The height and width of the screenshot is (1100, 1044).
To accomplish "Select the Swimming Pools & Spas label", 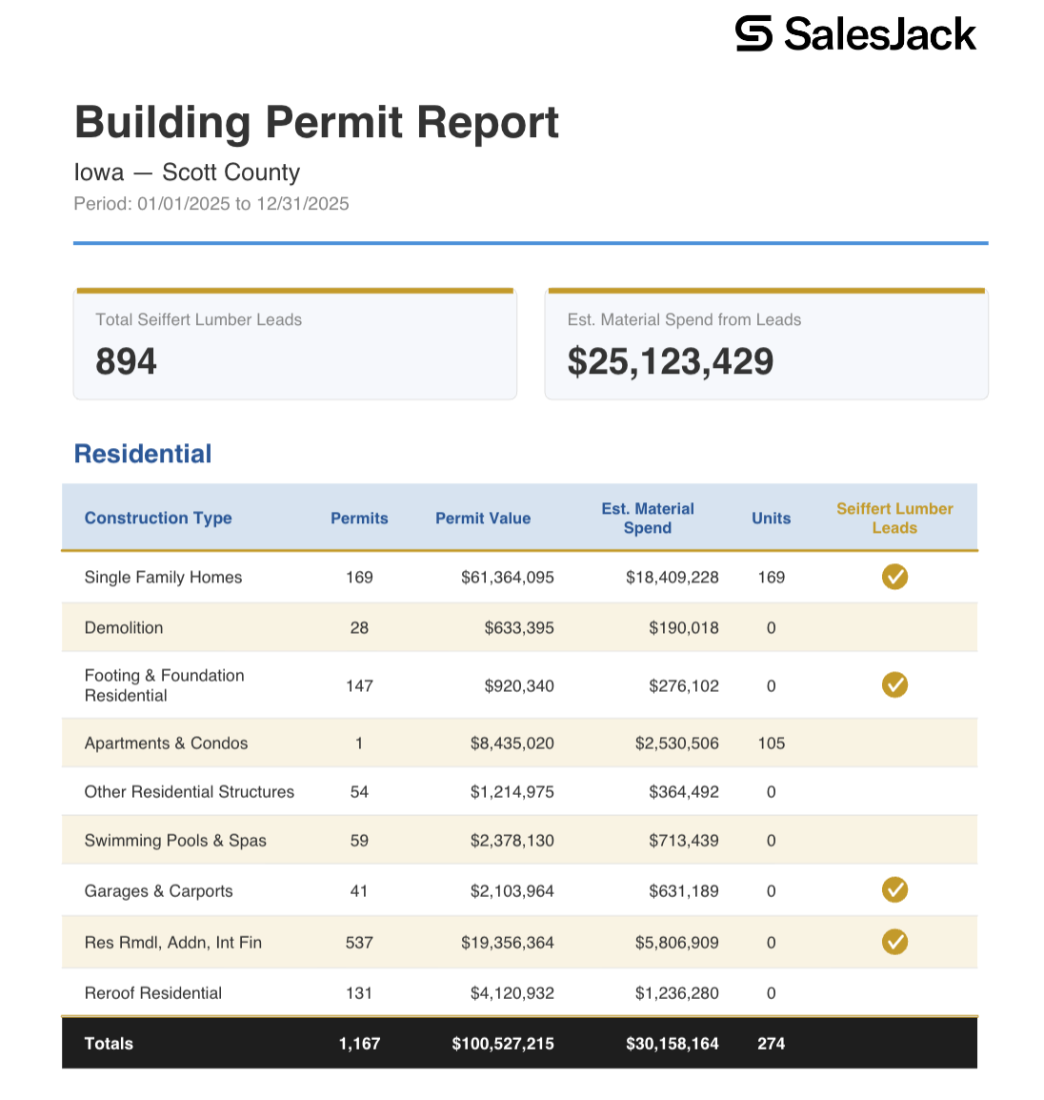I will [175, 840].
